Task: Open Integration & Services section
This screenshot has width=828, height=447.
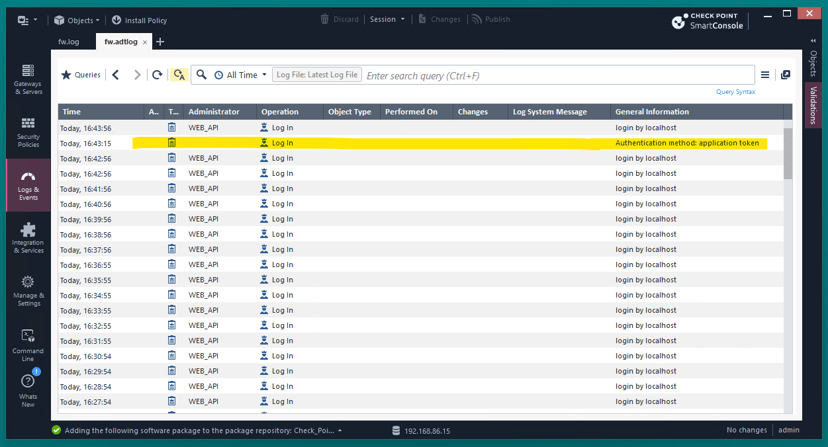Action: point(28,238)
